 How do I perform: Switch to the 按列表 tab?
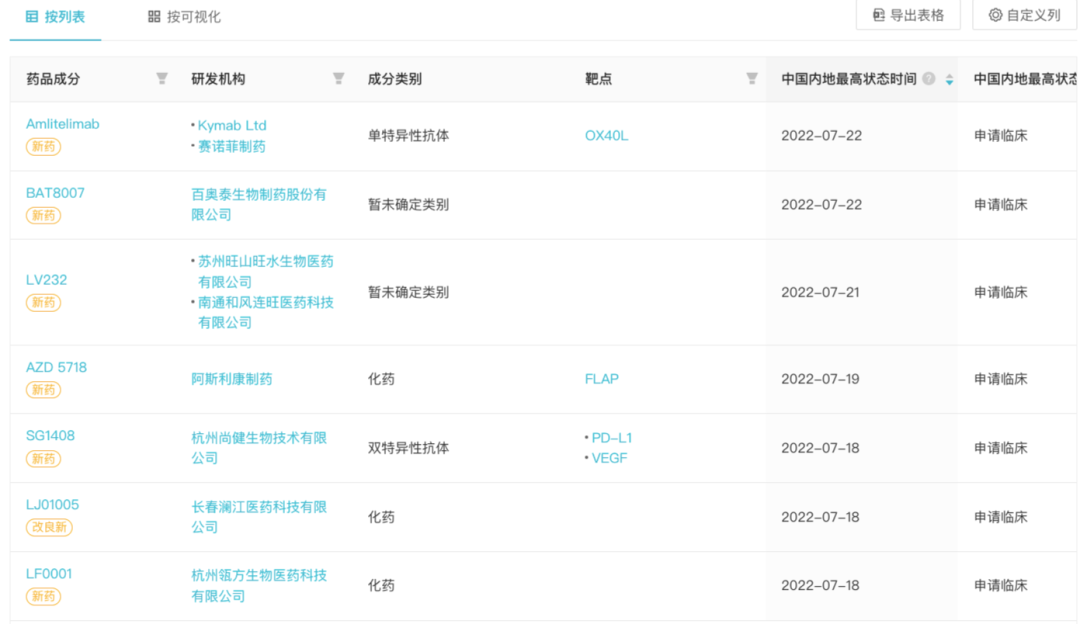[x=55, y=17]
